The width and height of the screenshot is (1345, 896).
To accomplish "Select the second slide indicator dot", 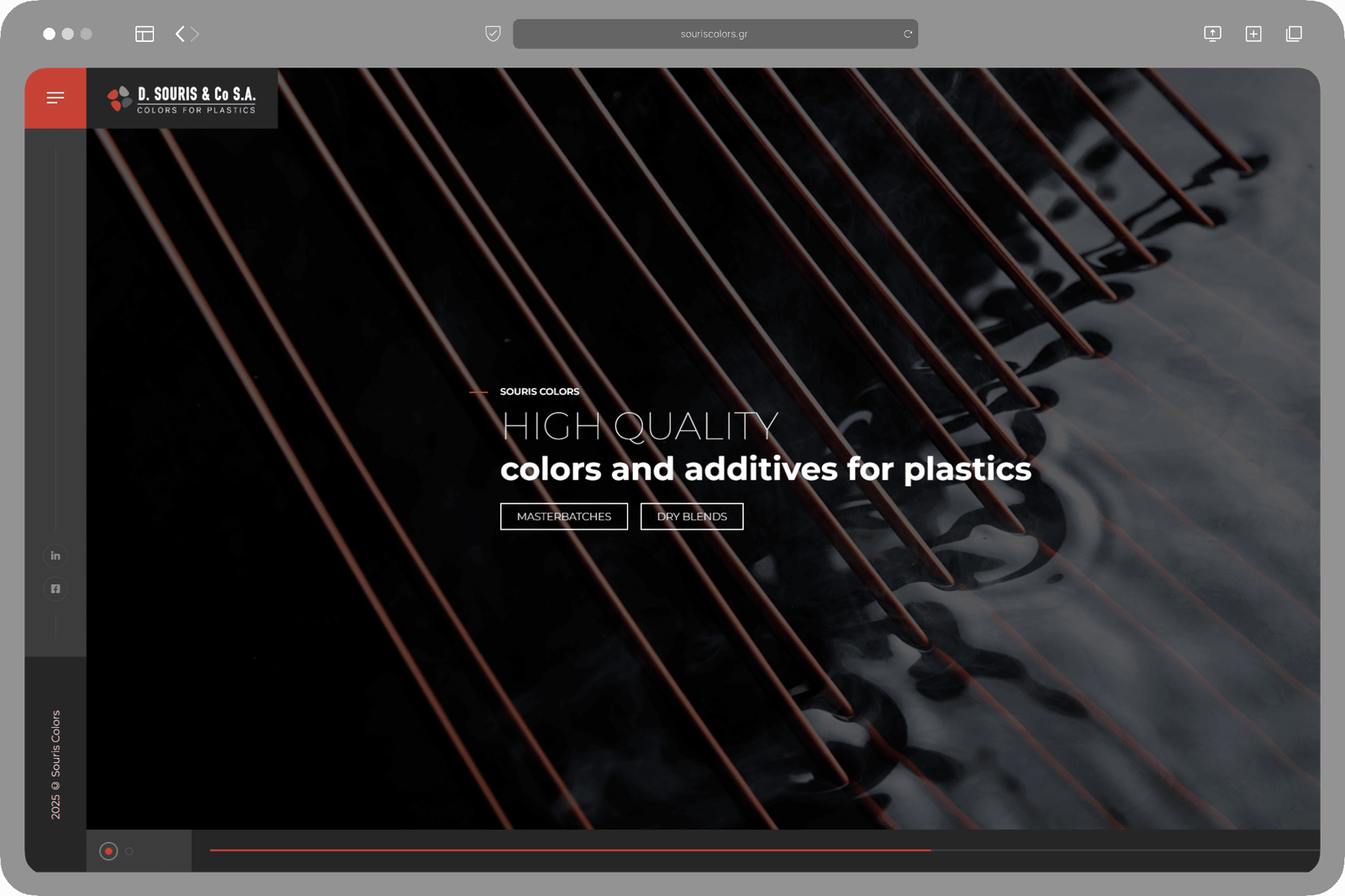I will click(x=129, y=851).
